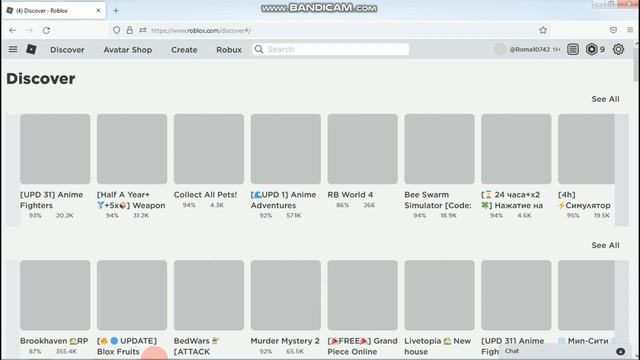Viewport: 640px width, 360px height.
Task: Click See All for the first row
Action: click(x=605, y=99)
